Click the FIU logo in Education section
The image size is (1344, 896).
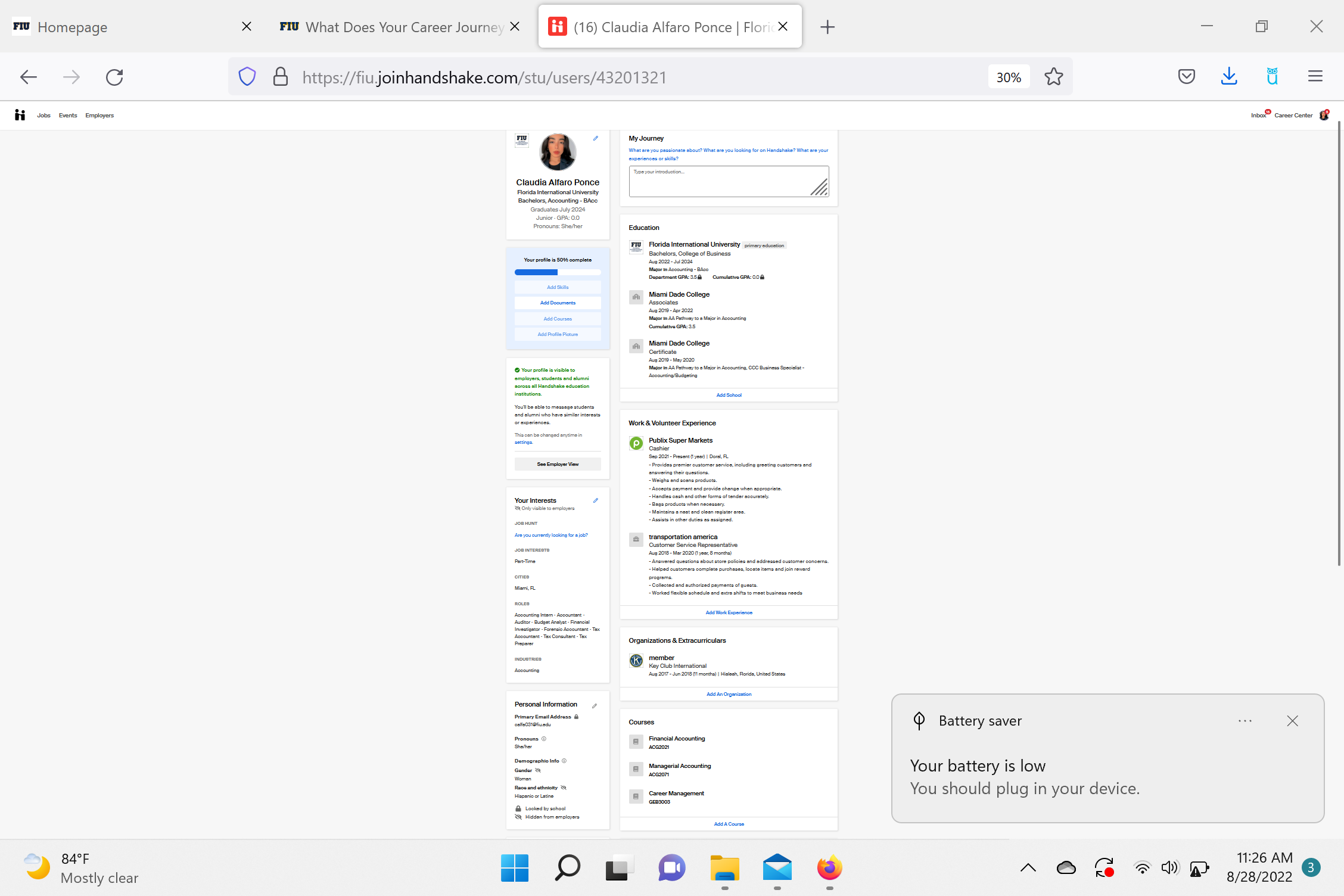click(636, 247)
